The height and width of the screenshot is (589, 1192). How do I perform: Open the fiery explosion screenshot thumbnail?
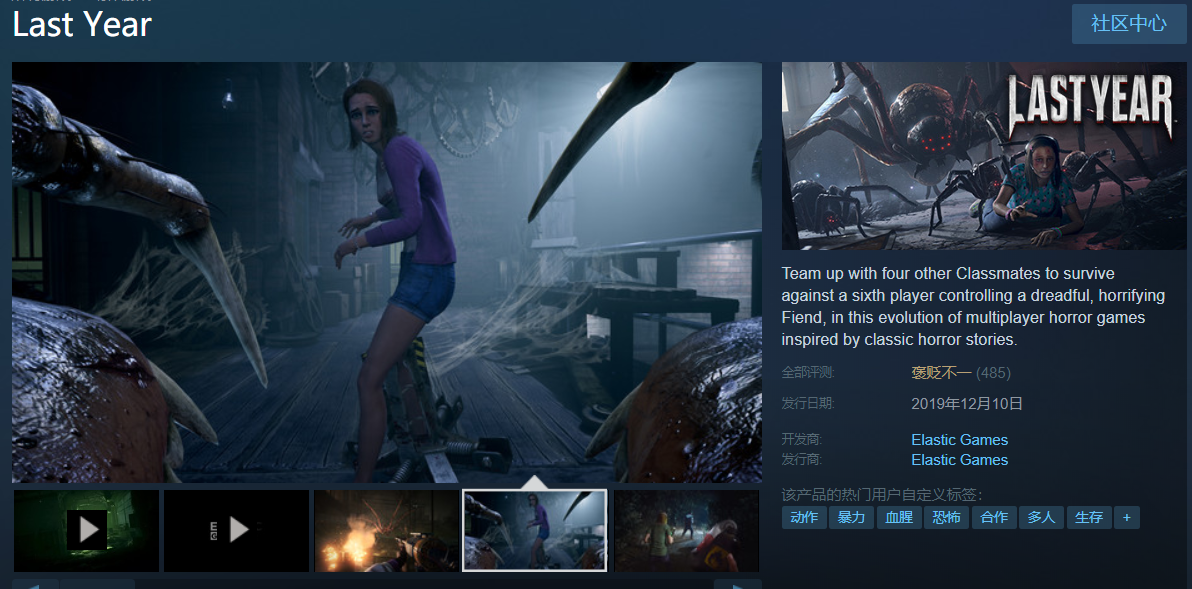tap(386, 530)
